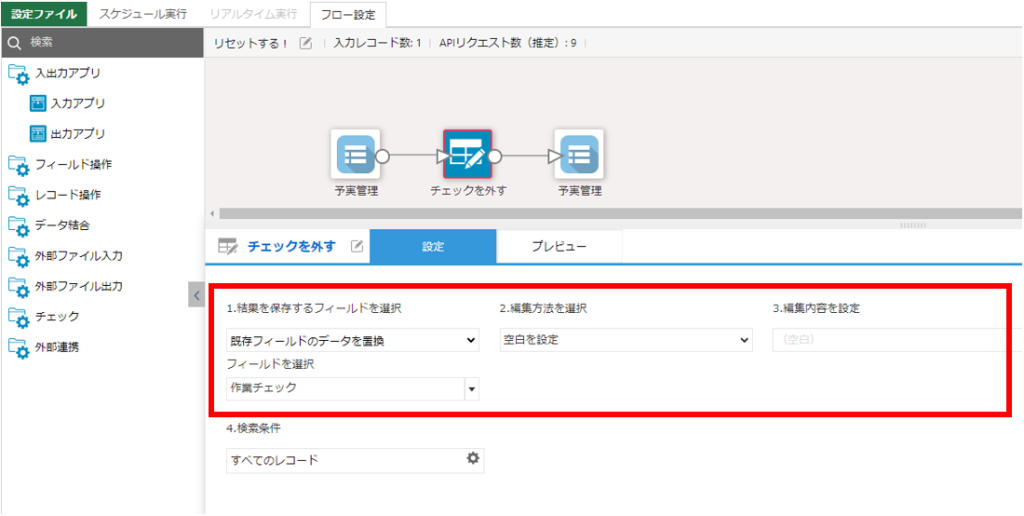The image size is (1024, 516).
Task: Expand the 外部ファイル出力 folder
Action: [x=65, y=286]
